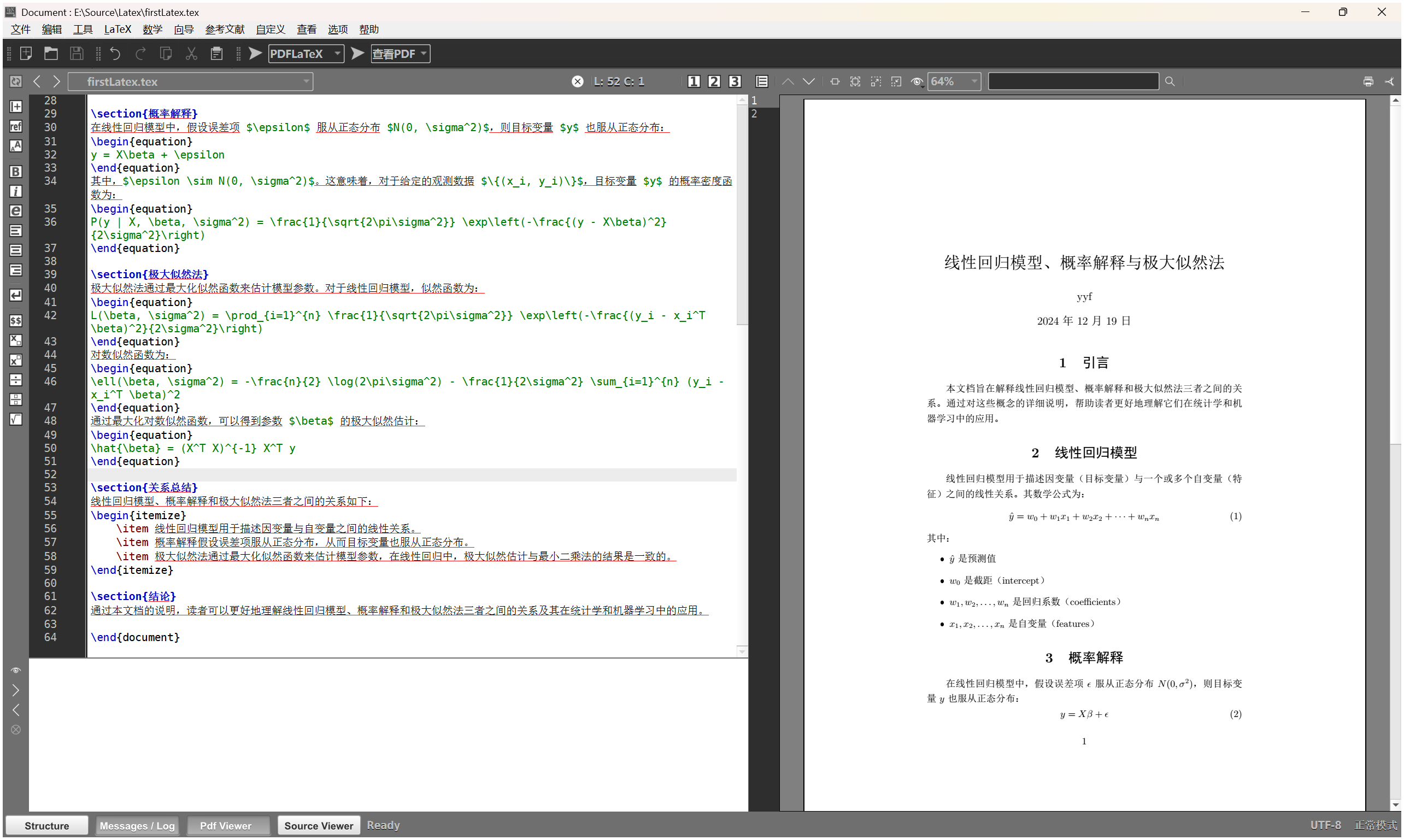Expand the PDFLaTeX compiler dropdown
Image resolution: width=1404 pixels, height=840 pixels.
click(337, 54)
